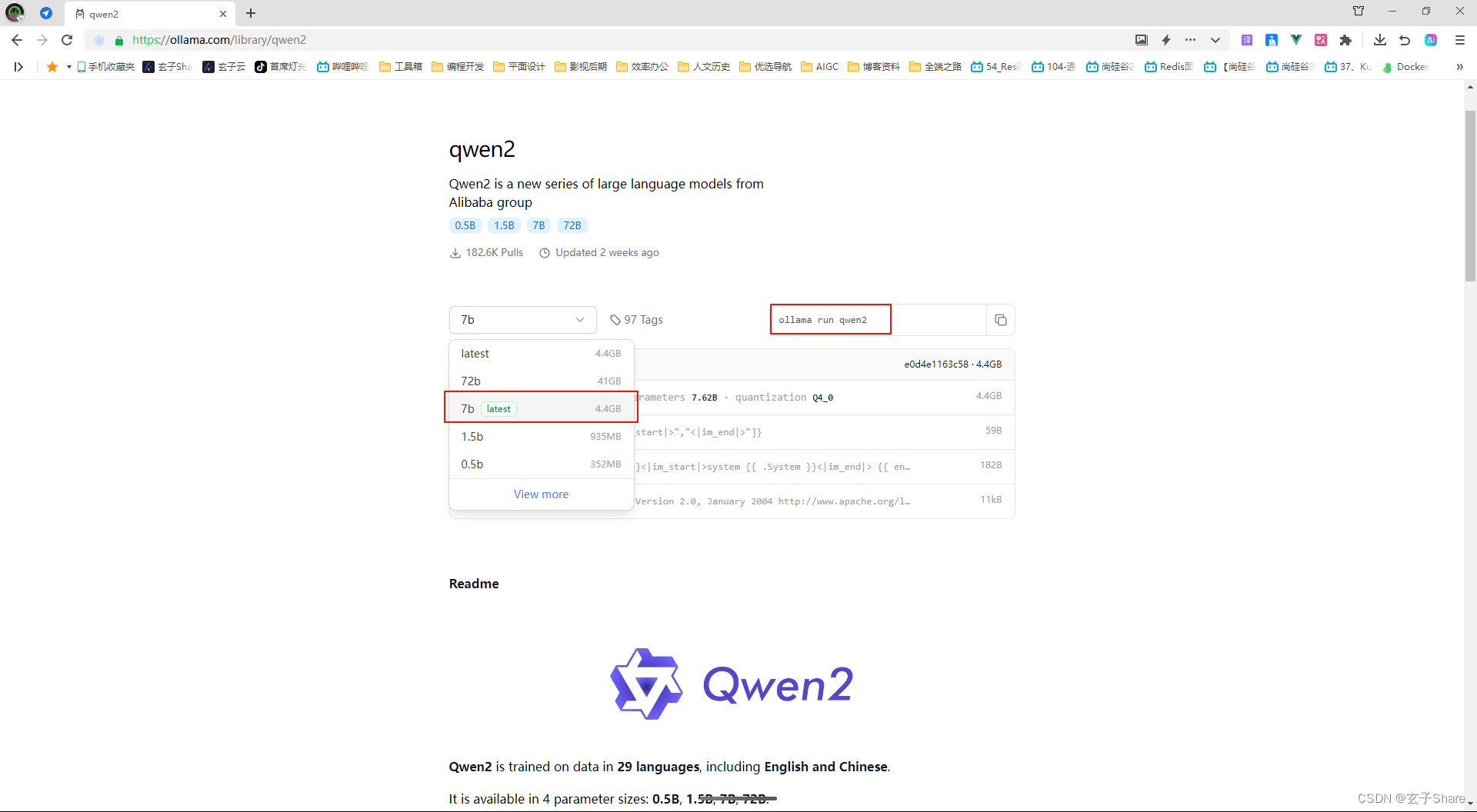Expand the address bar dropdown chevron
The width and height of the screenshot is (1477, 812).
pos(1215,40)
